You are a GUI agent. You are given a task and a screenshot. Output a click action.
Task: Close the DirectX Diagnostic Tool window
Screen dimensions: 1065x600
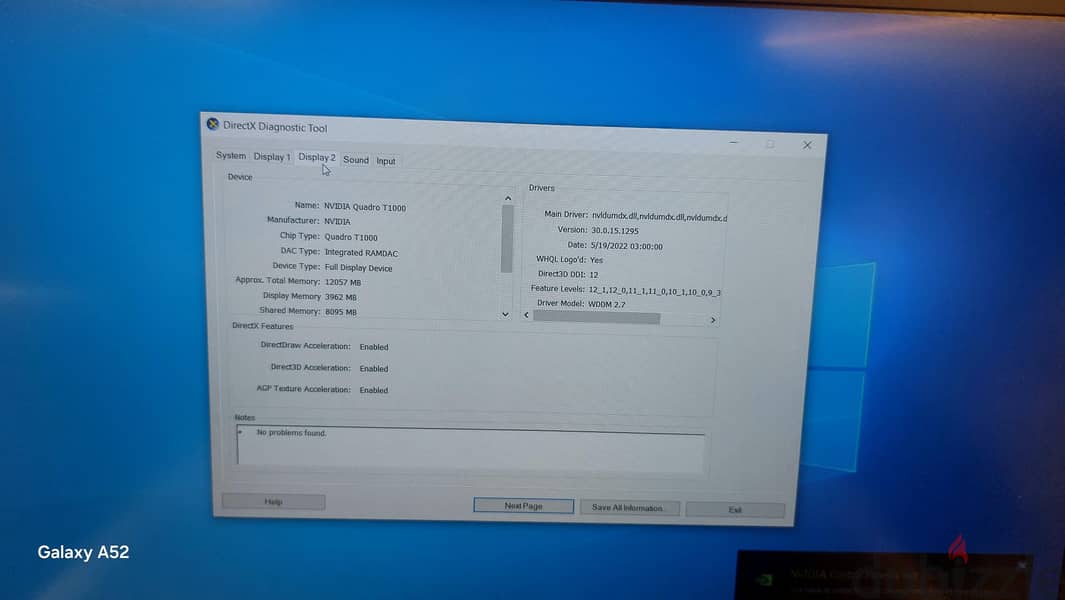807,145
